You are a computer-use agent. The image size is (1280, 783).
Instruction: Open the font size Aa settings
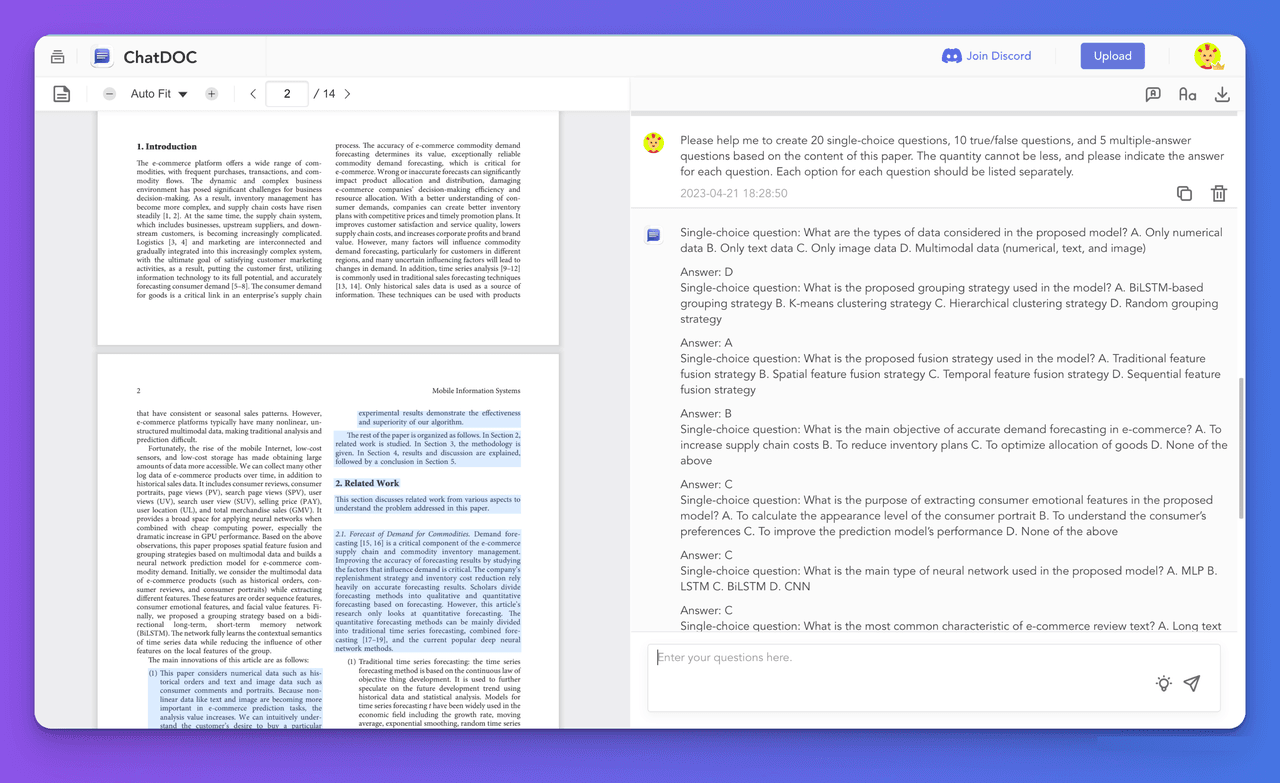(x=1187, y=94)
